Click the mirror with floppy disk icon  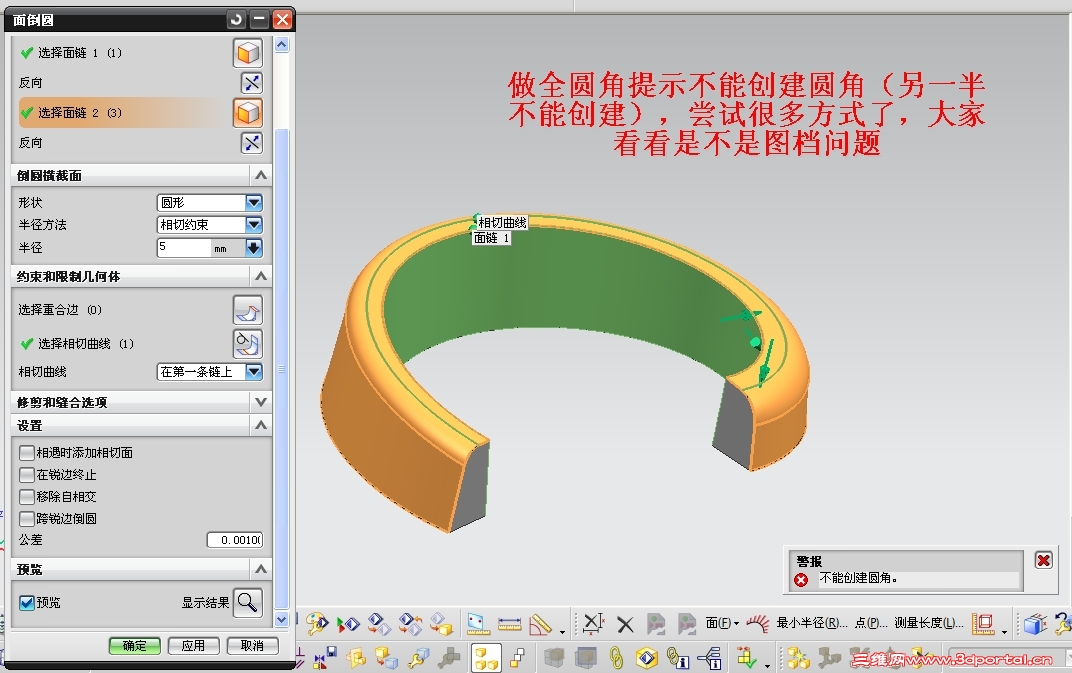(325, 659)
